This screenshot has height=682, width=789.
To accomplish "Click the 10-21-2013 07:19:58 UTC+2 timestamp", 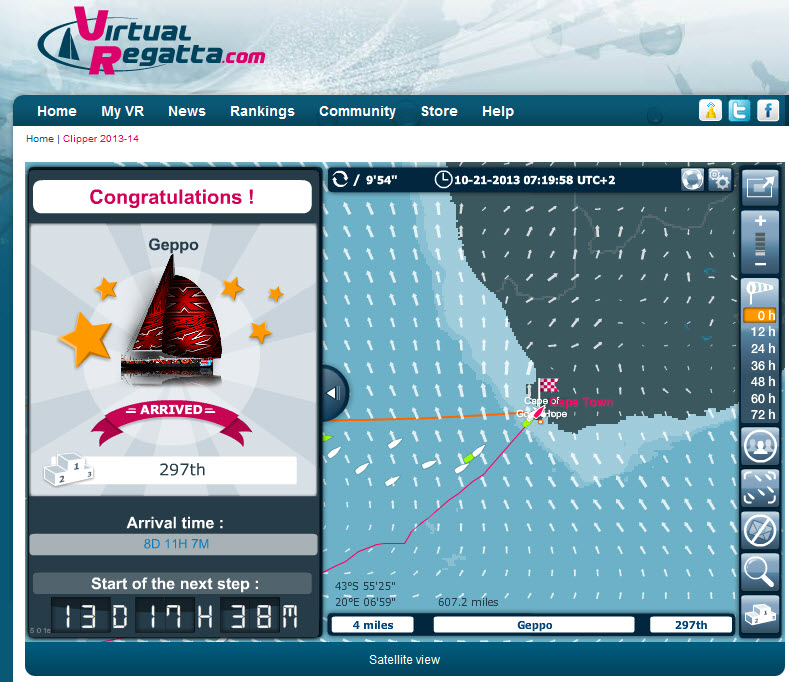I will coord(534,180).
